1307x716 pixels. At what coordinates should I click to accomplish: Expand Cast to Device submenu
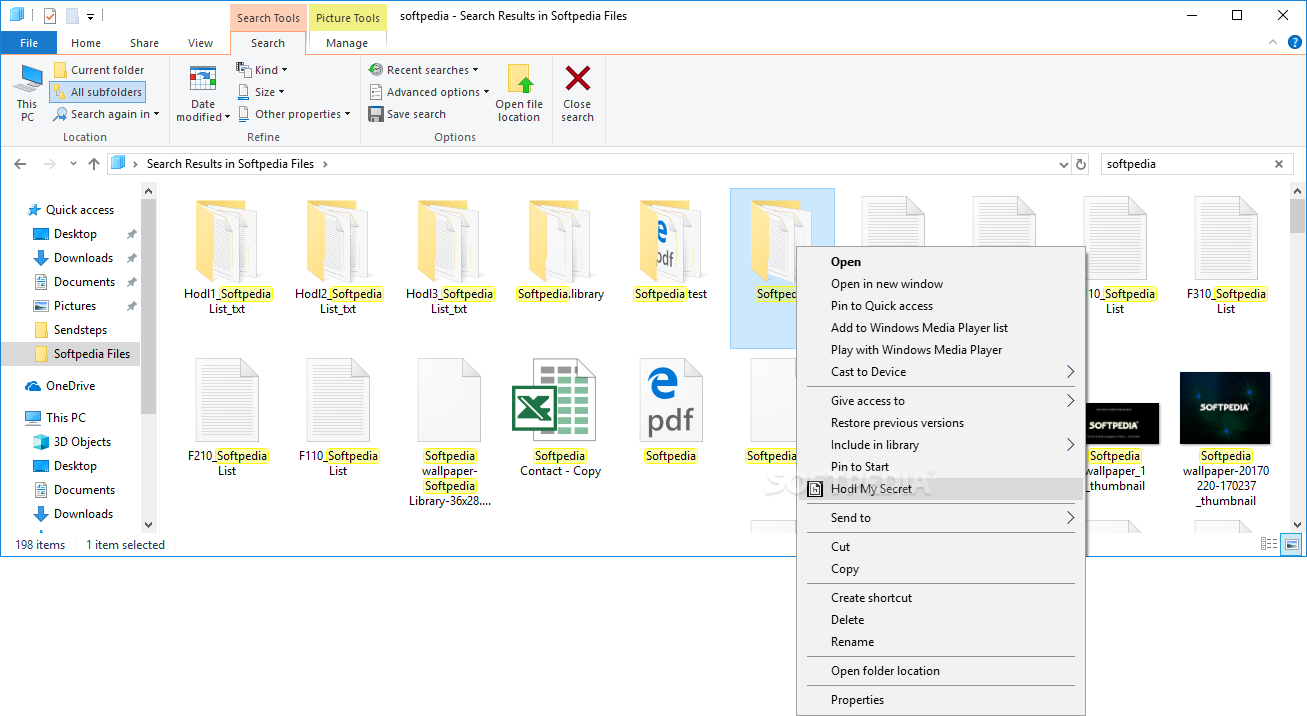point(1070,372)
